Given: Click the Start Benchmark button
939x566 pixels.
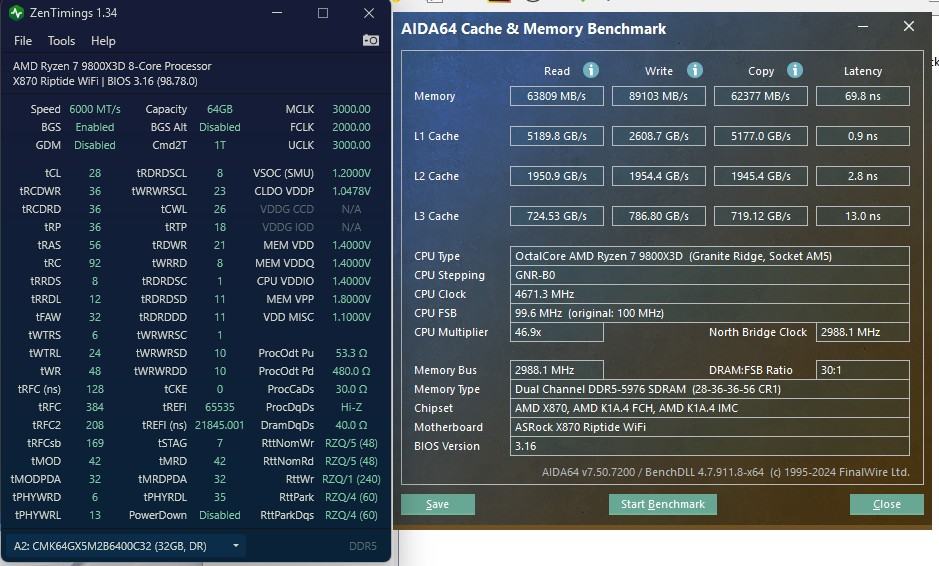Looking at the screenshot, I should [x=662, y=504].
